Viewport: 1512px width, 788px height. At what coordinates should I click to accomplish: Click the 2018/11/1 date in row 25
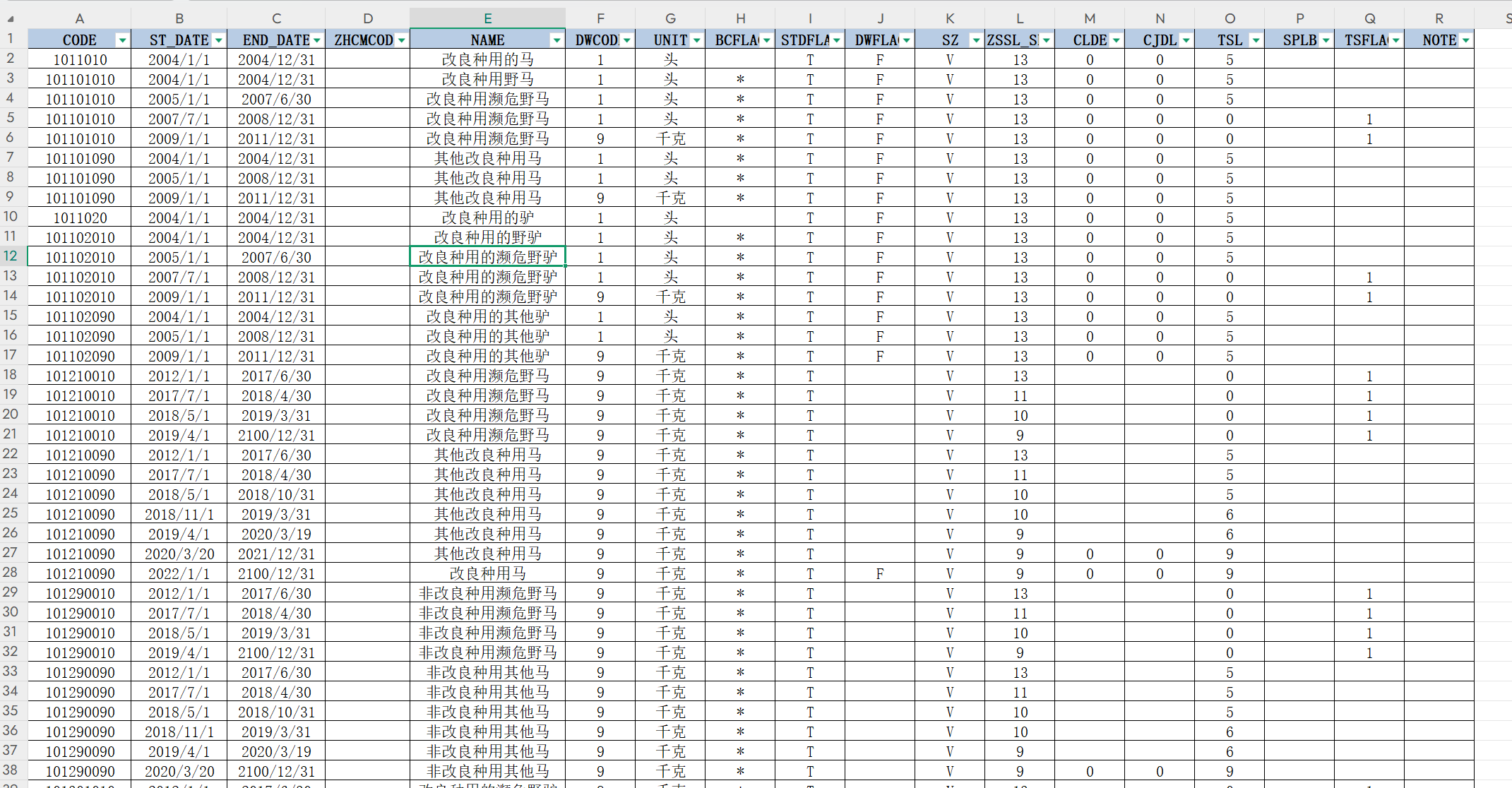[179, 514]
